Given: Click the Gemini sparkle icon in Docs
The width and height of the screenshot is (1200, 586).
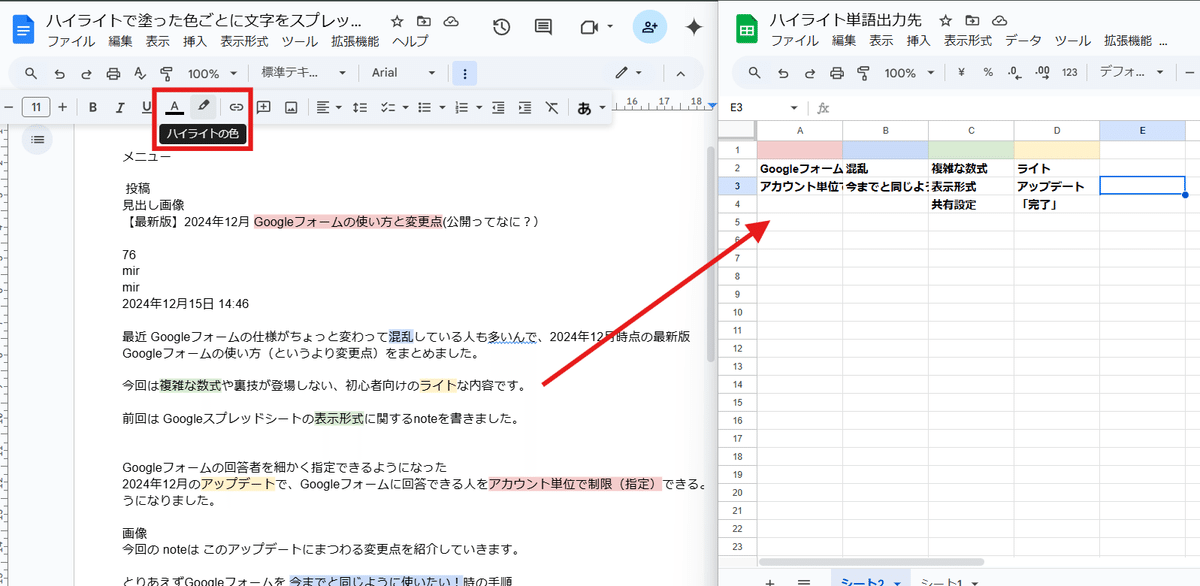Looking at the screenshot, I should pyautogui.click(x=693, y=28).
